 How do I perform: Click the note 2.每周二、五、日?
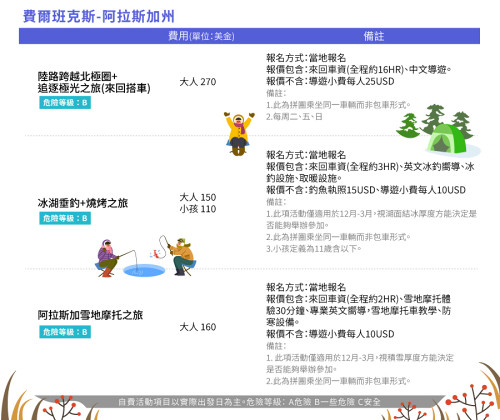tap(294, 117)
